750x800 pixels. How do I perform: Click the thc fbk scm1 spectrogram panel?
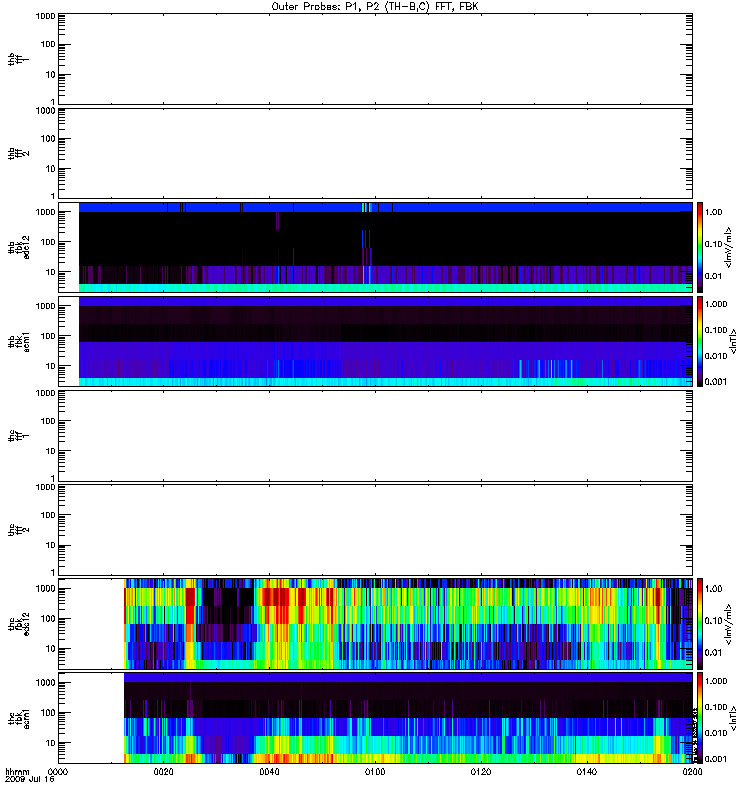(376, 718)
